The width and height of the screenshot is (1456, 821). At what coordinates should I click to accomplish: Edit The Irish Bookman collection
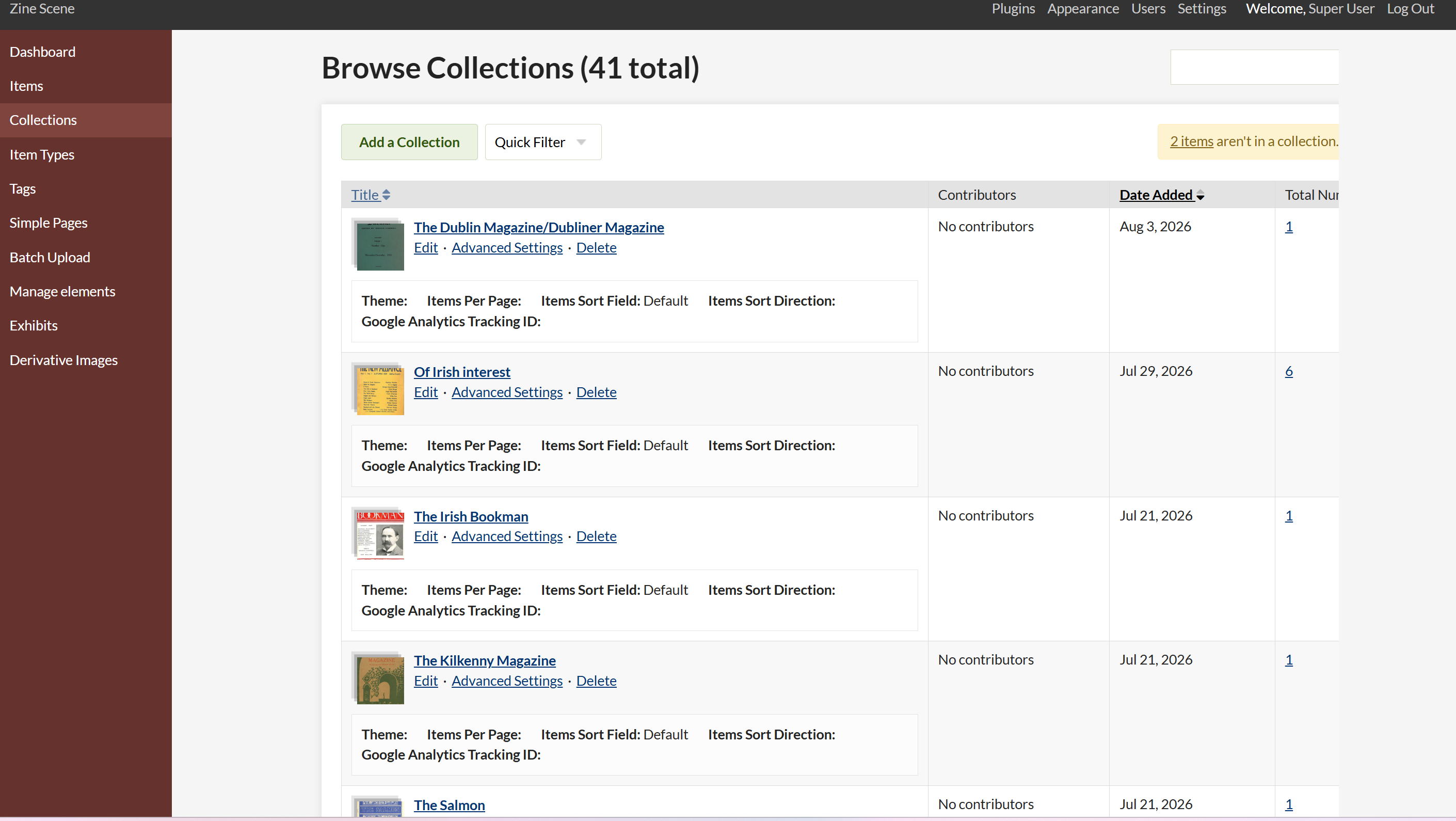click(426, 536)
